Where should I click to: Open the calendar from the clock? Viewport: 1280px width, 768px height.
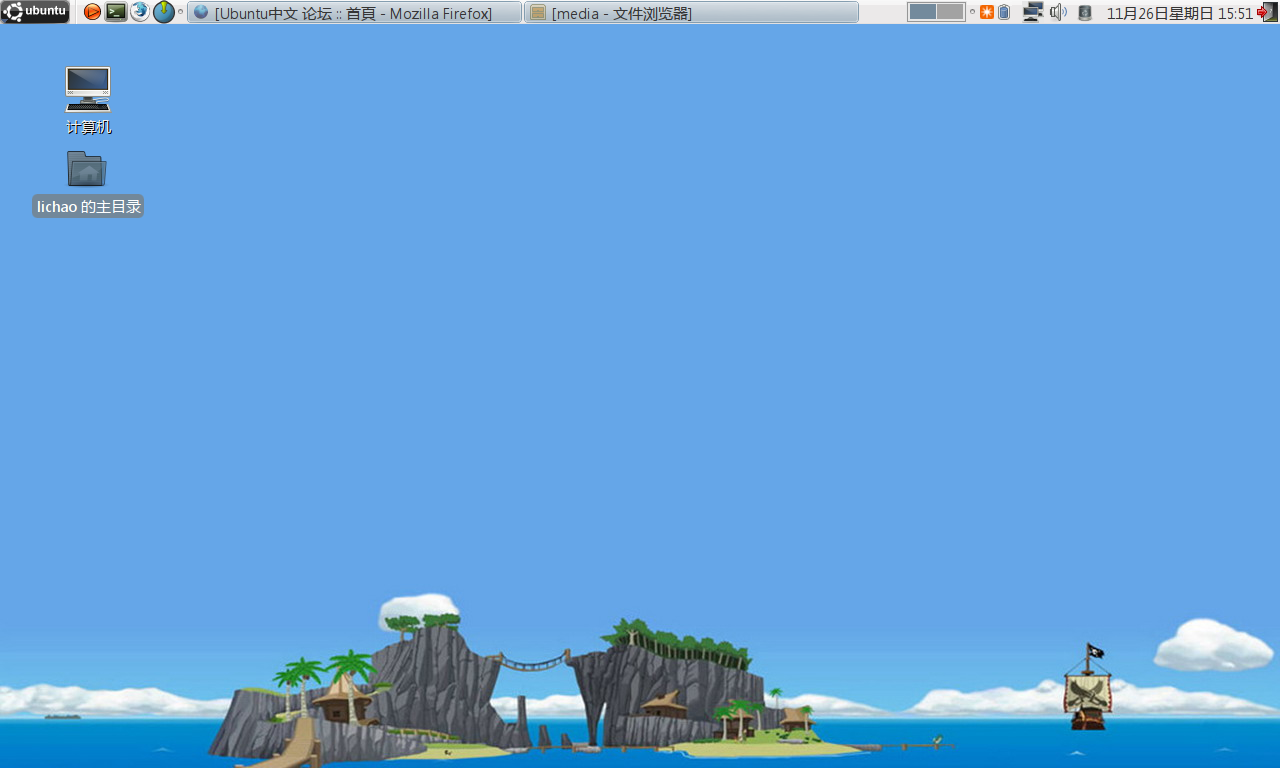[1179, 13]
